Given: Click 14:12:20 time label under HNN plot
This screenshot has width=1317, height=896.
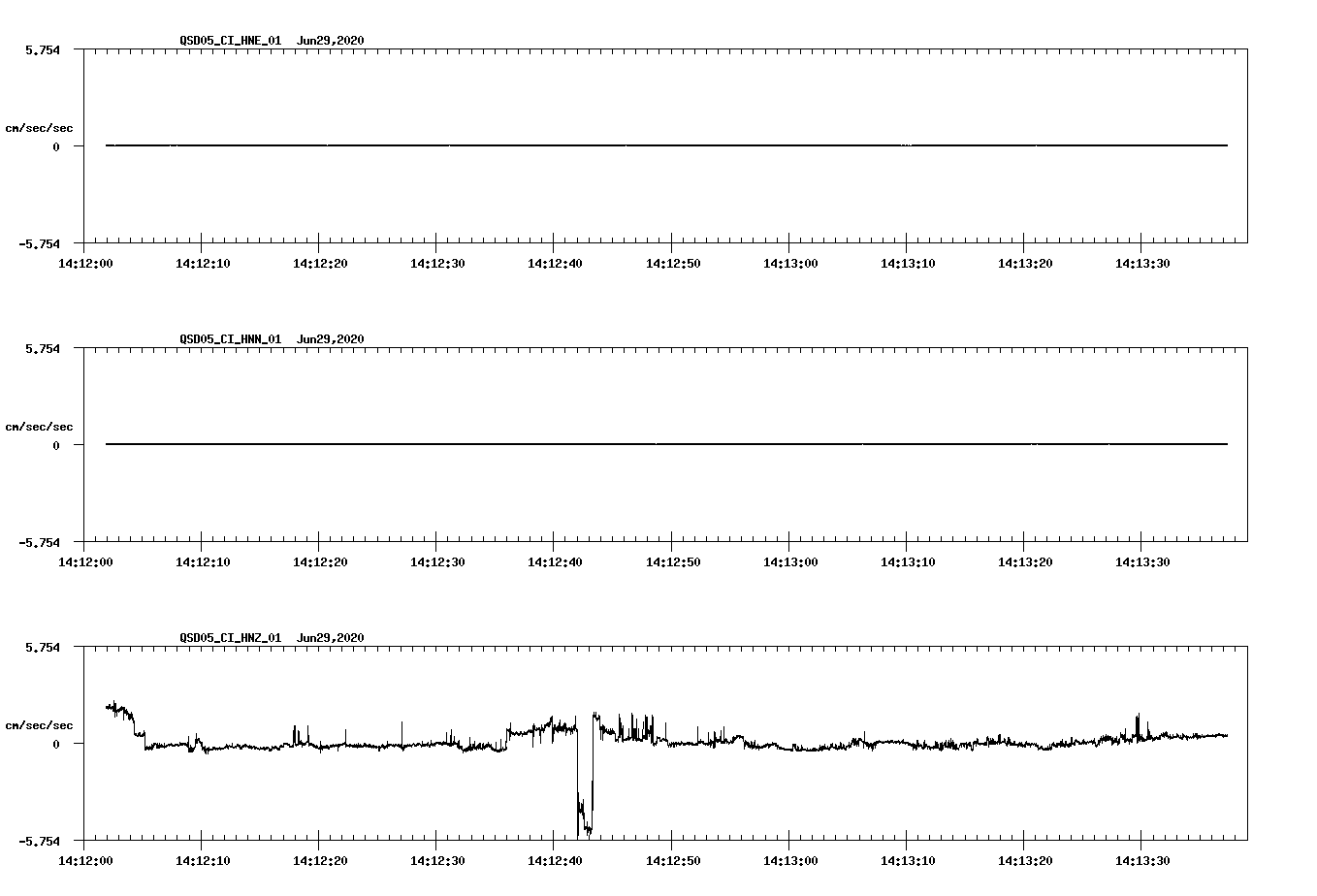Looking at the screenshot, I should [319, 561].
